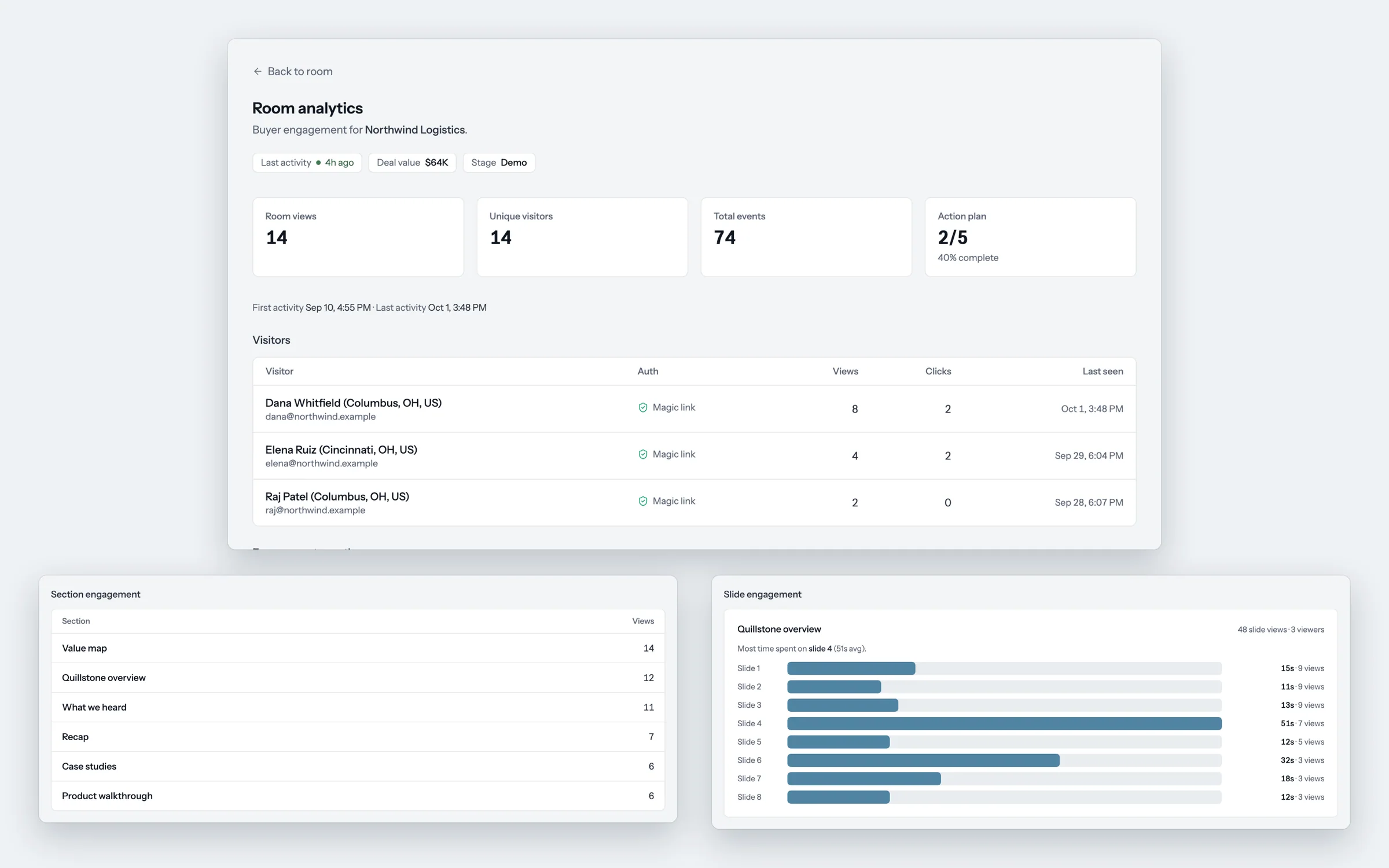This screenshot has width=1389, height=868.
Task: Click the Clicks column header
Action: (938, 372)
